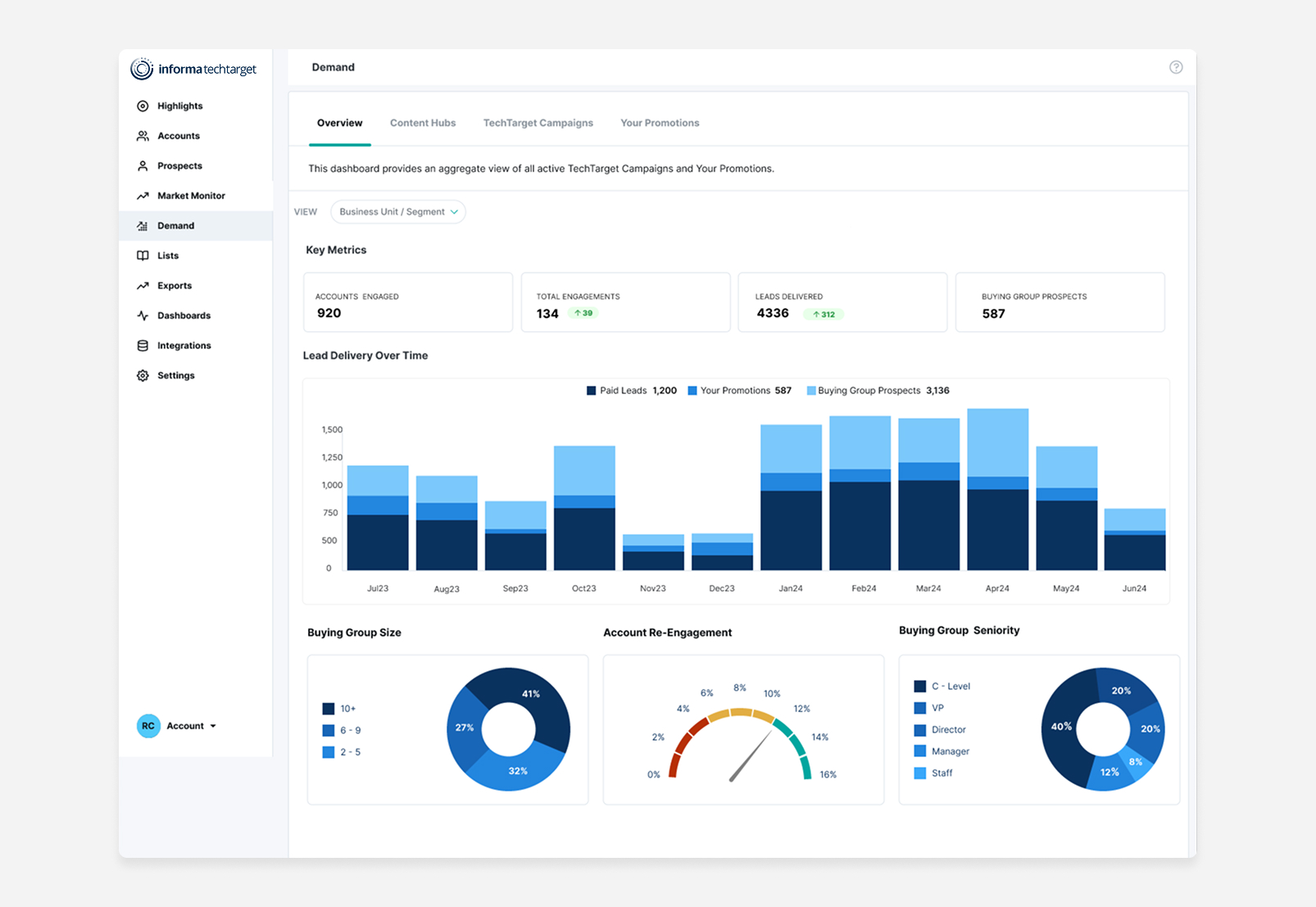1316x907 pixels.
Task: Click the C - Level legend color swatch
Action: (920, 687)
